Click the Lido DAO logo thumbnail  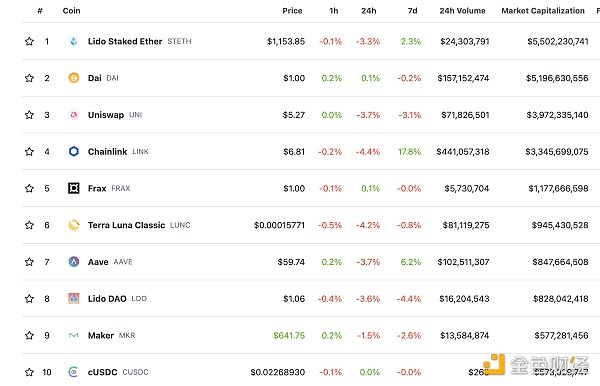point(74,298)
